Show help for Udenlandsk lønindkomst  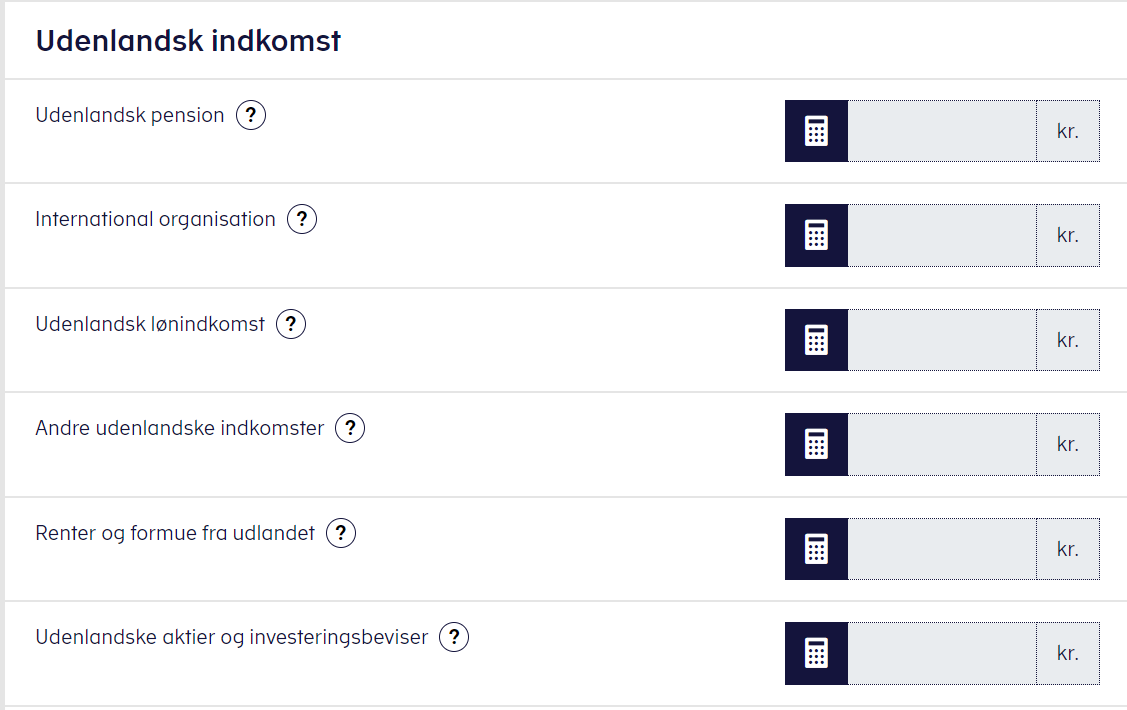coord(291,324)
